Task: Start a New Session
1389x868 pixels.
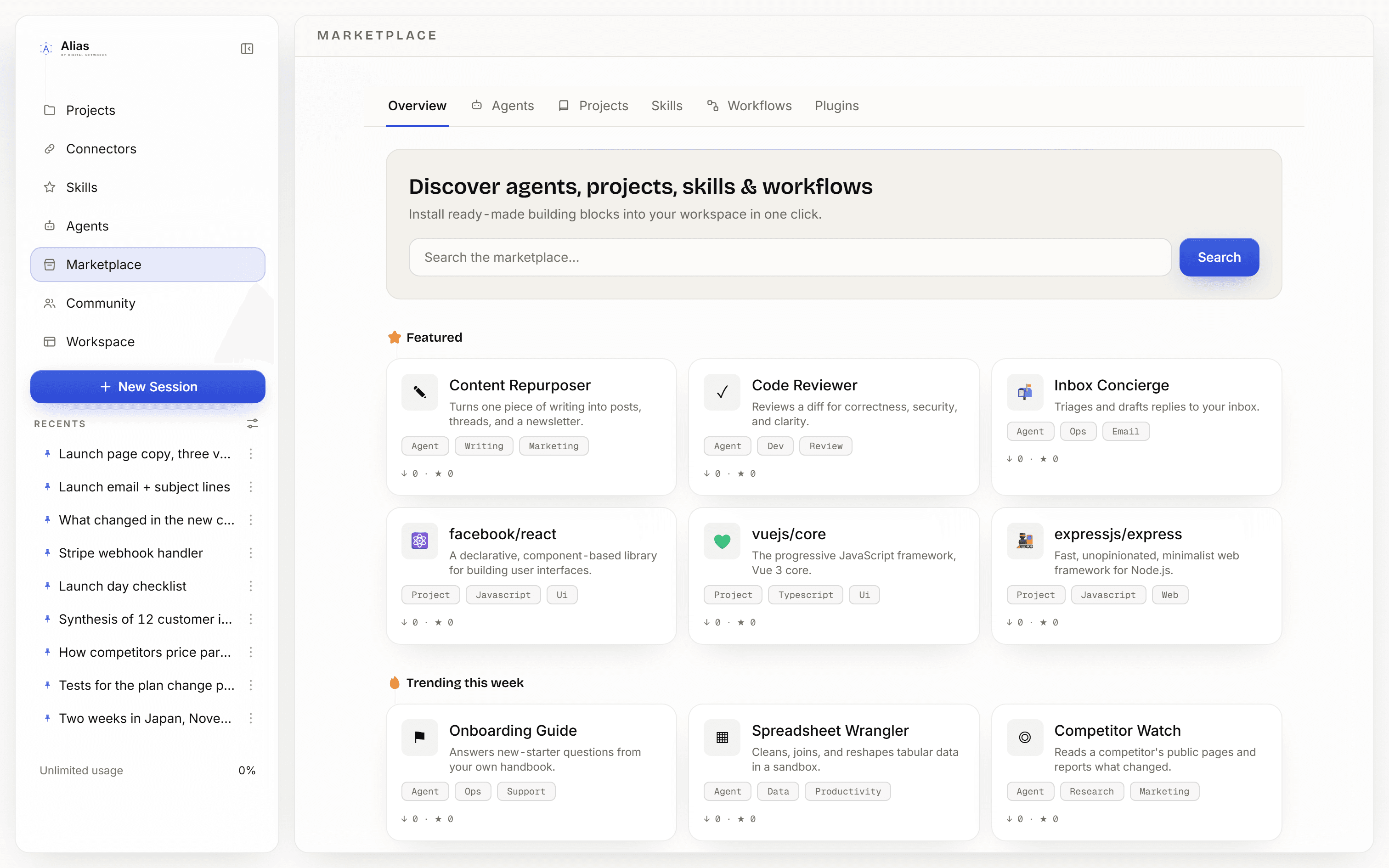Action: (x=148, y=386)
